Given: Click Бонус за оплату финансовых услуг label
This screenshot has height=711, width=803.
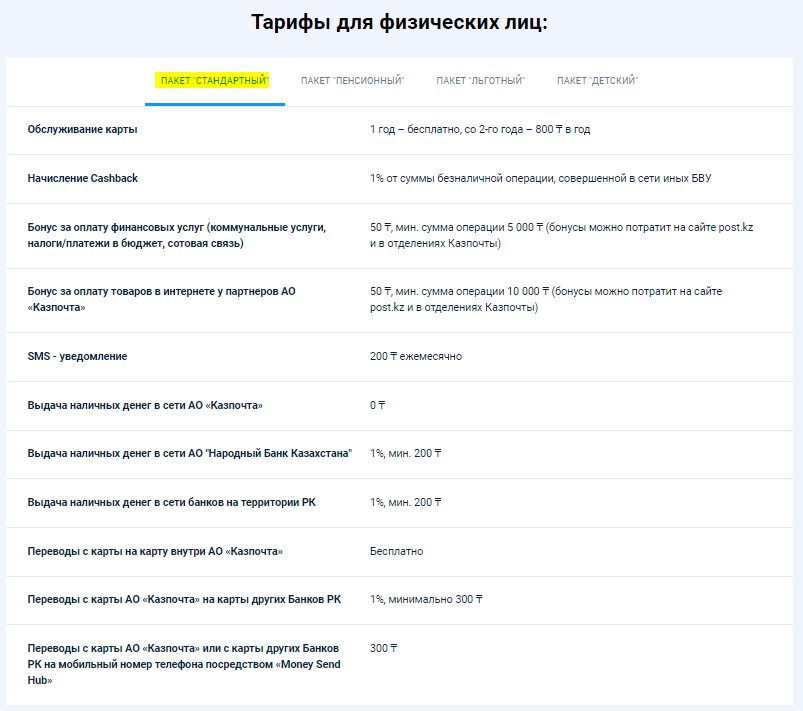Looking at the screenshot, I should pyautogui.click(x=177, y=235).
